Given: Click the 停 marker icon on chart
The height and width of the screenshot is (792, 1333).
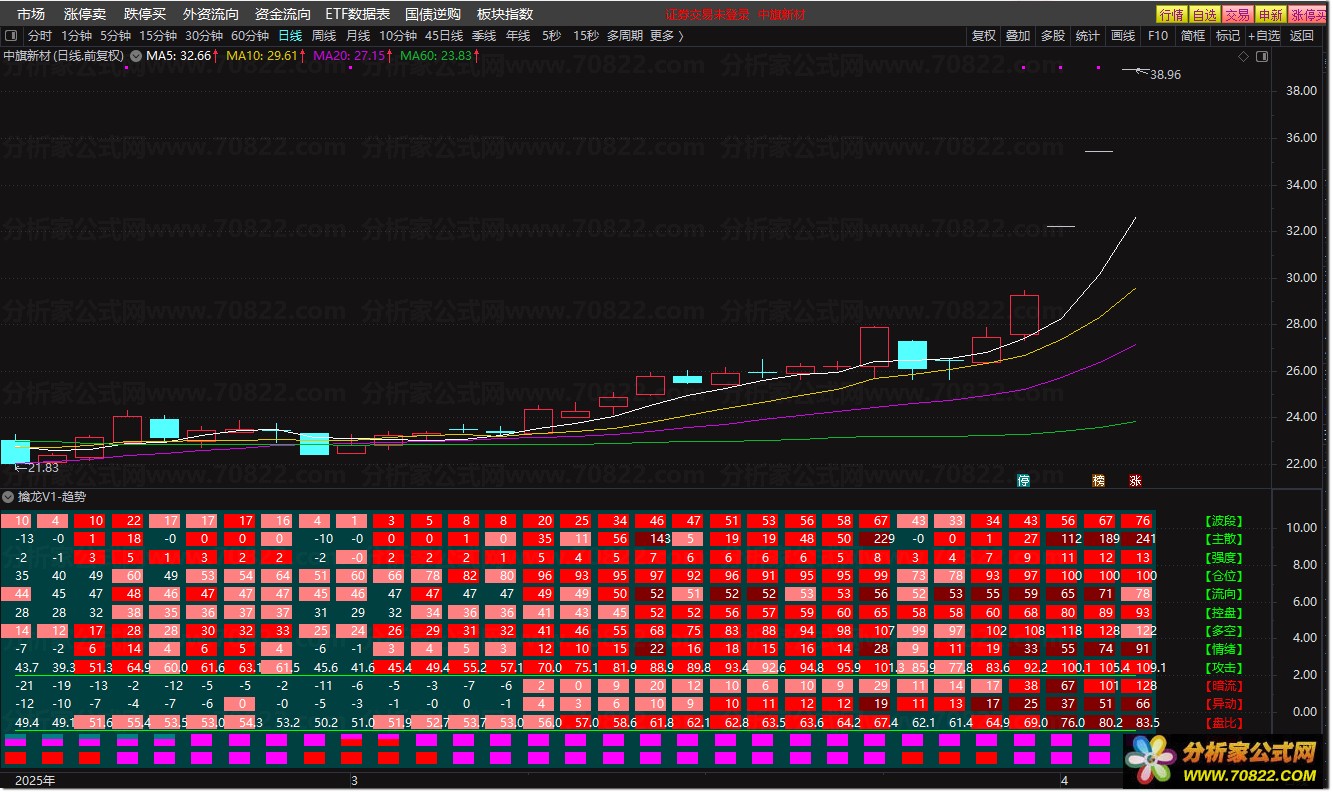Looking at the screenshot, I should pyautogui.click(x=1023, y=480).
